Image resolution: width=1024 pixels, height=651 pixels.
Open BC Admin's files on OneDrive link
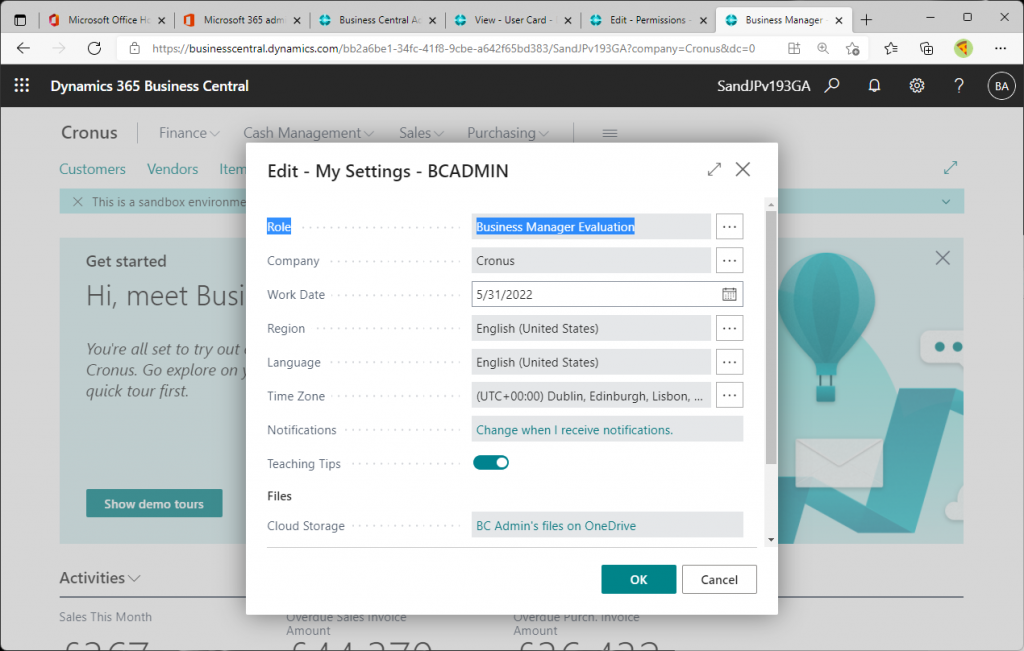pos(556,526)
